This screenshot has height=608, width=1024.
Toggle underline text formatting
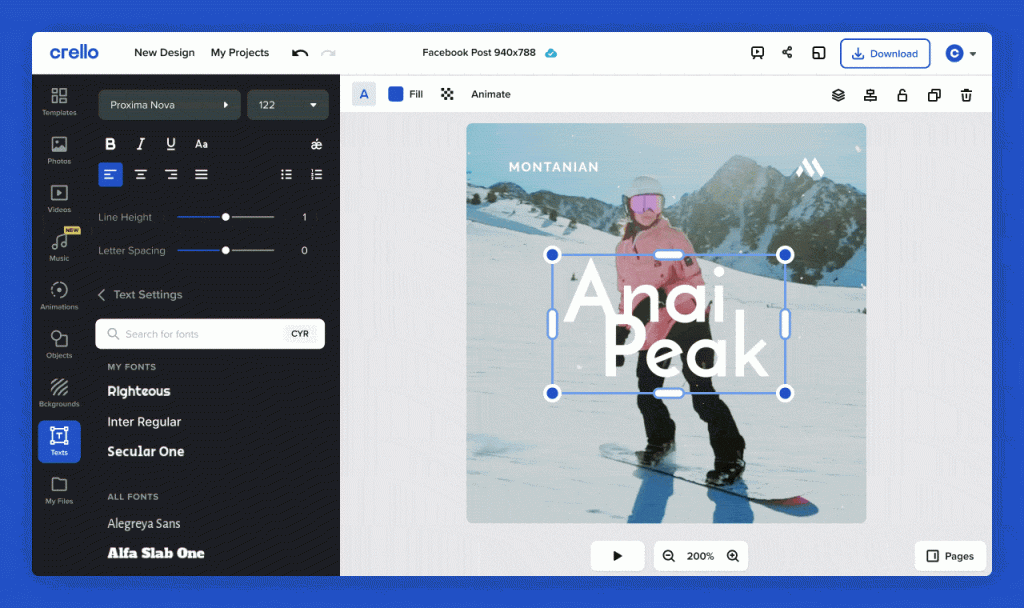click(170, 144)
